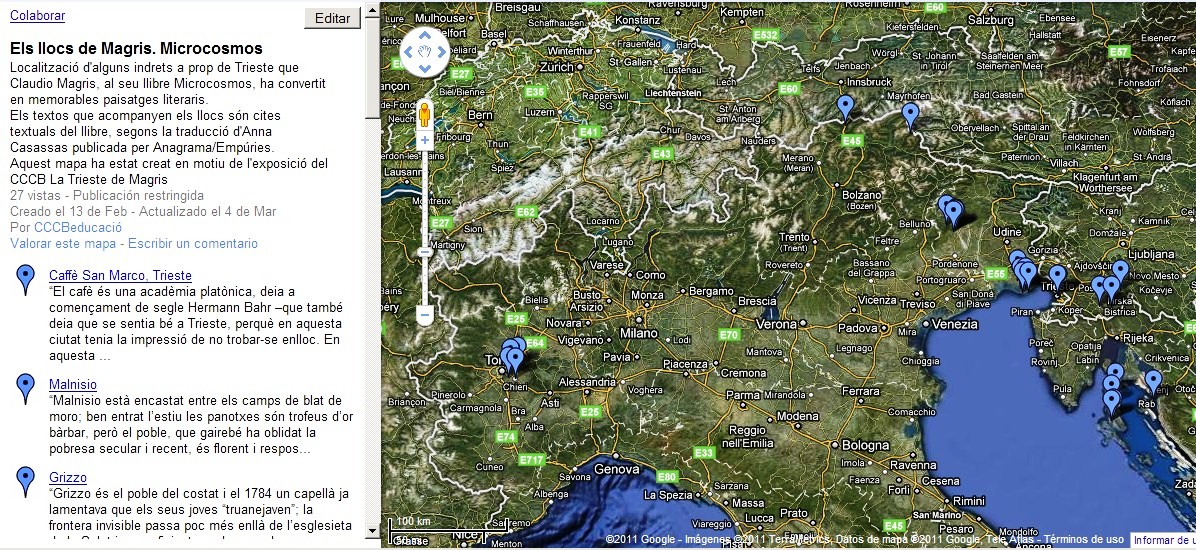
Task: Open the Caffè San Marco, Trieste entry
Action: (x=120, y=275)
